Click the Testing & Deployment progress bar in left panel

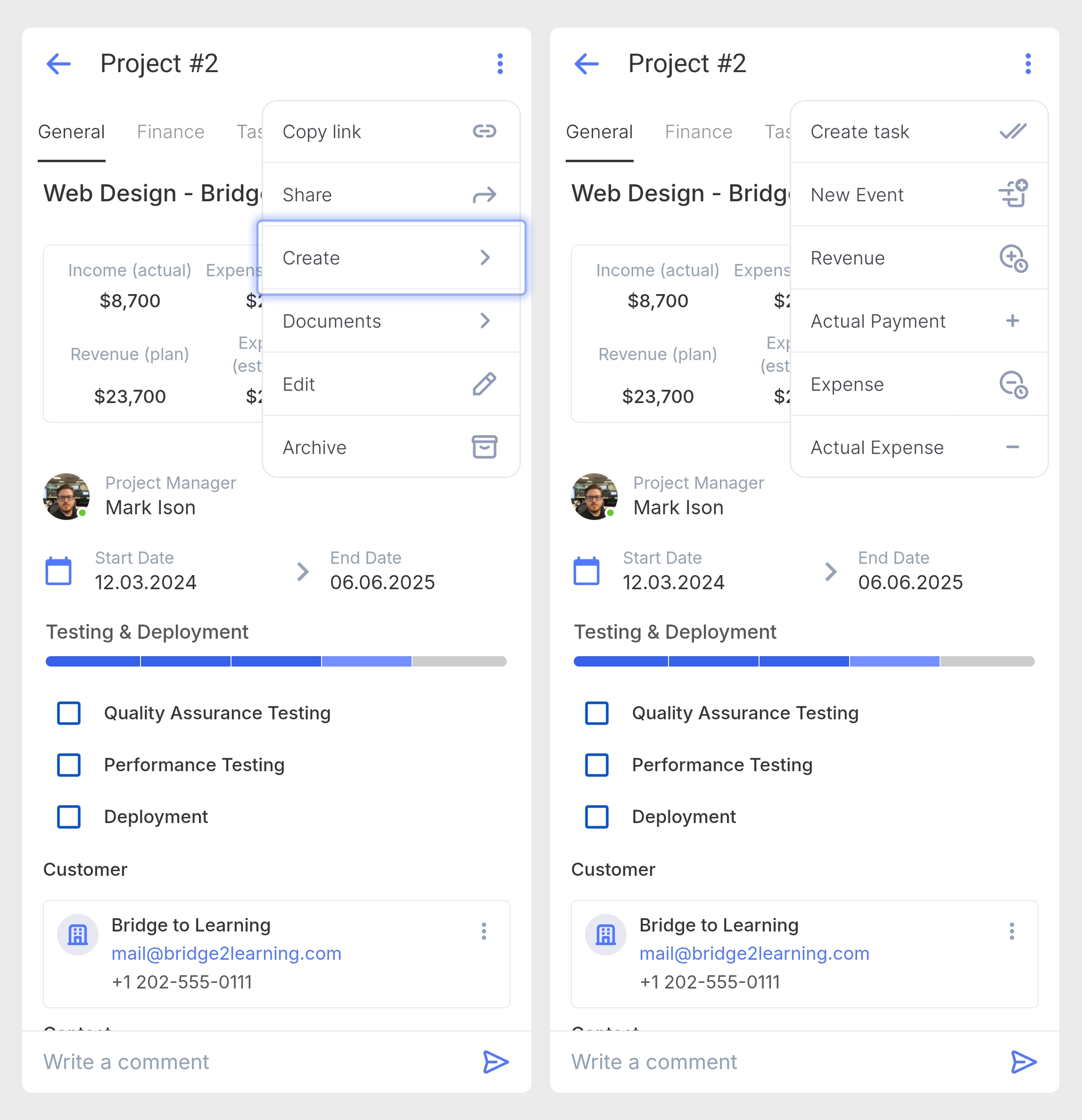click(x=276, y=661)
